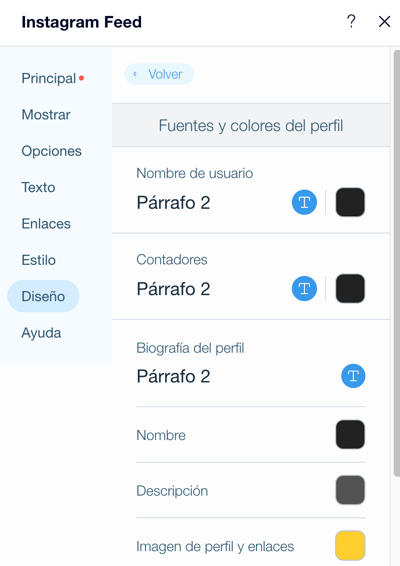Open the Ayuda tab
The image size is (400, 566).
[x=41, y=333]
